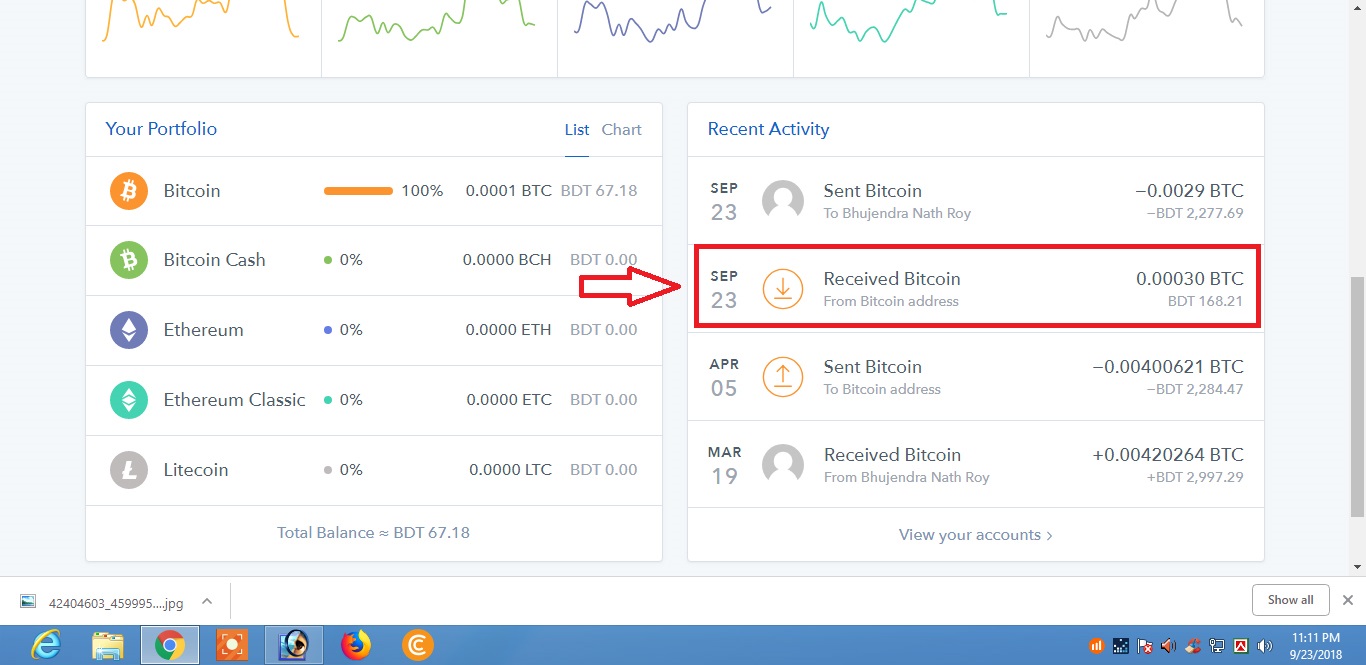
Task: Click the Ethereum row label
Action: (203, 330)
